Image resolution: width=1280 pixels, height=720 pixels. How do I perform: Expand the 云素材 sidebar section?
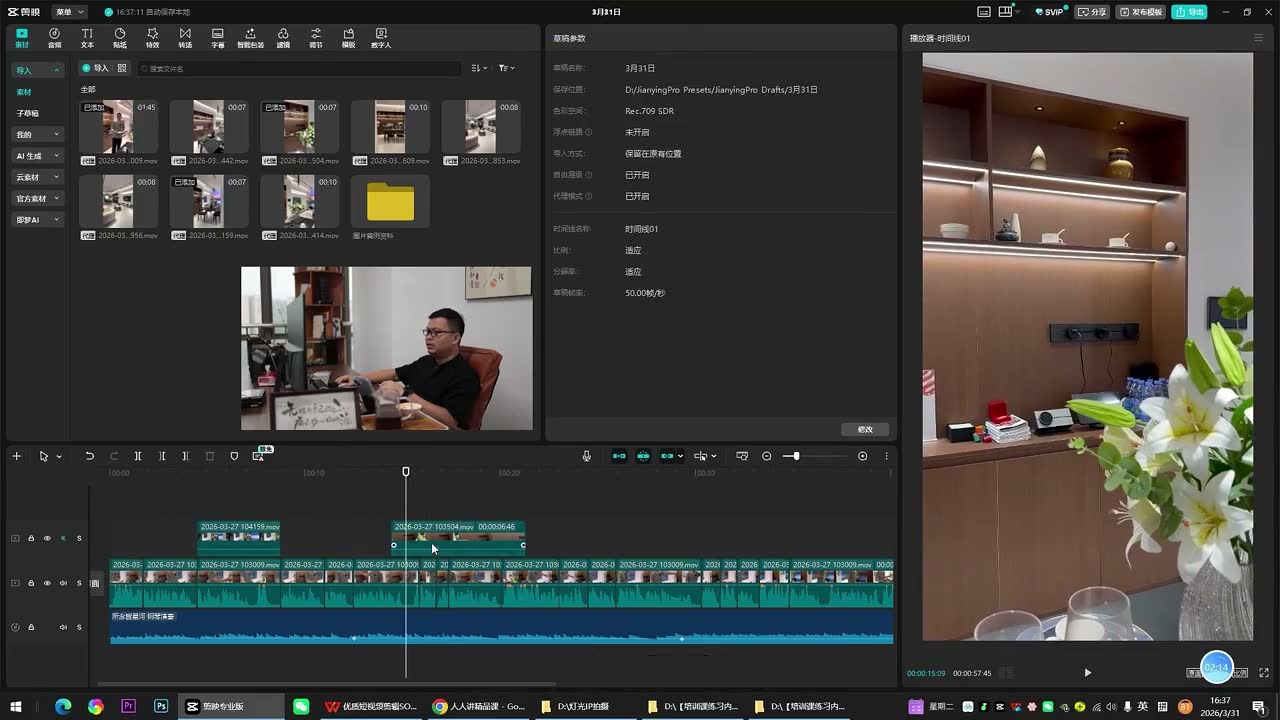coord(38,177)
